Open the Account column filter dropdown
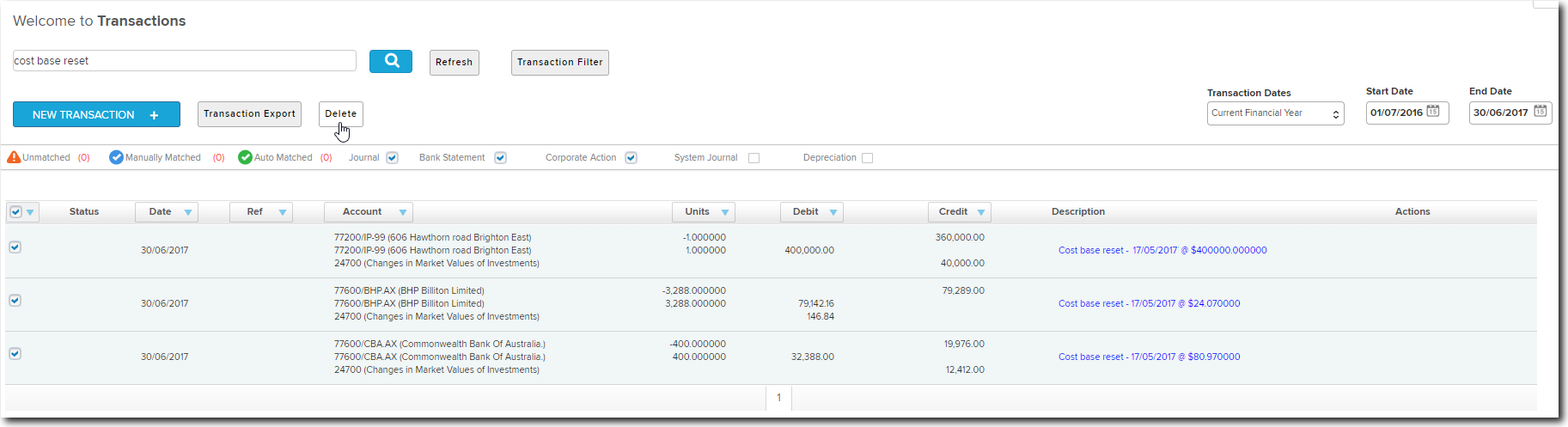Image resolution: width=1568 pixels, height=427 pixels. click(402, 212)
